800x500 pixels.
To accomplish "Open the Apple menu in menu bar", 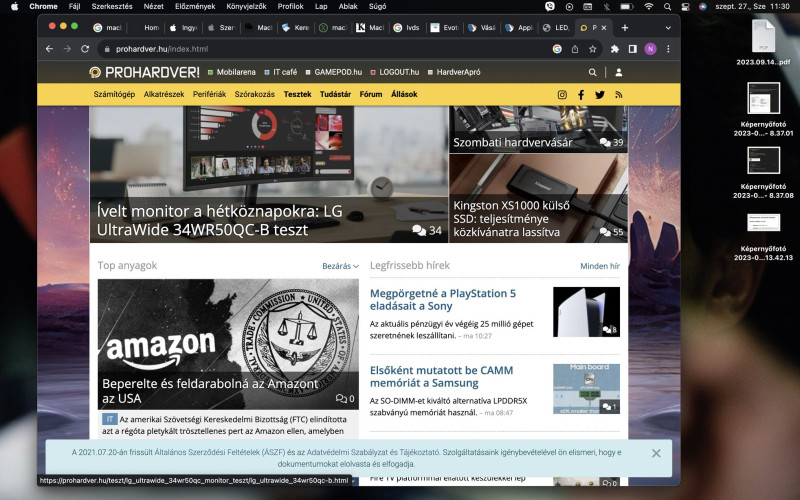I will point(15,7).
